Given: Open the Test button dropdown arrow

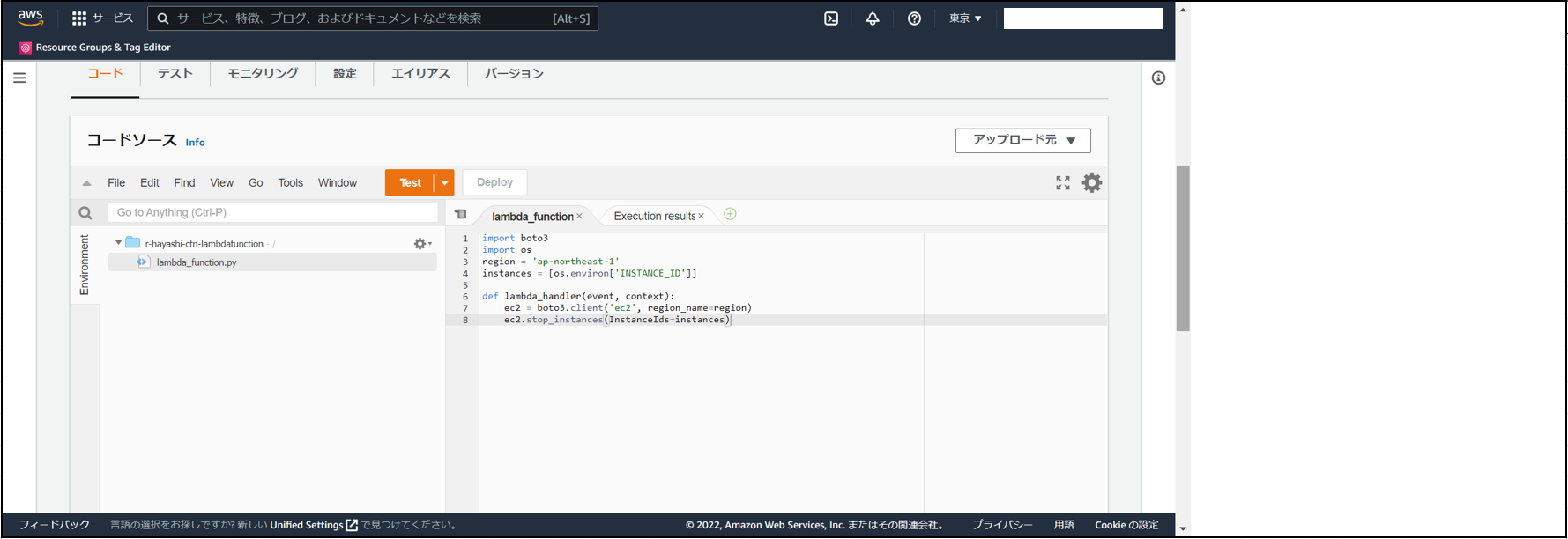Looking at the screenshot, I should coord(445,182).
